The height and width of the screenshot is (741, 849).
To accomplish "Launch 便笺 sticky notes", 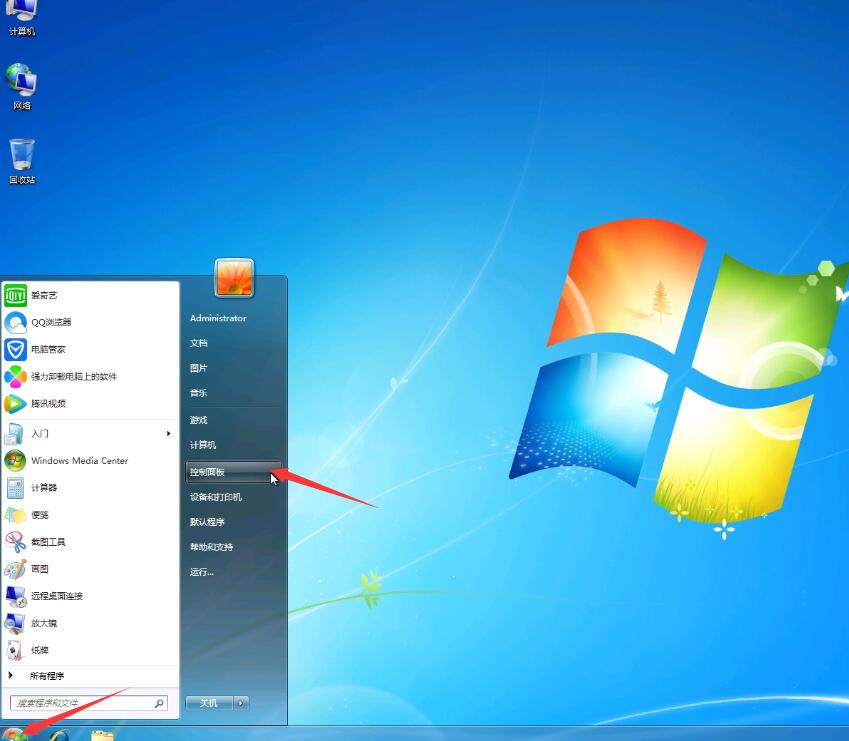I will coord(90,515).
